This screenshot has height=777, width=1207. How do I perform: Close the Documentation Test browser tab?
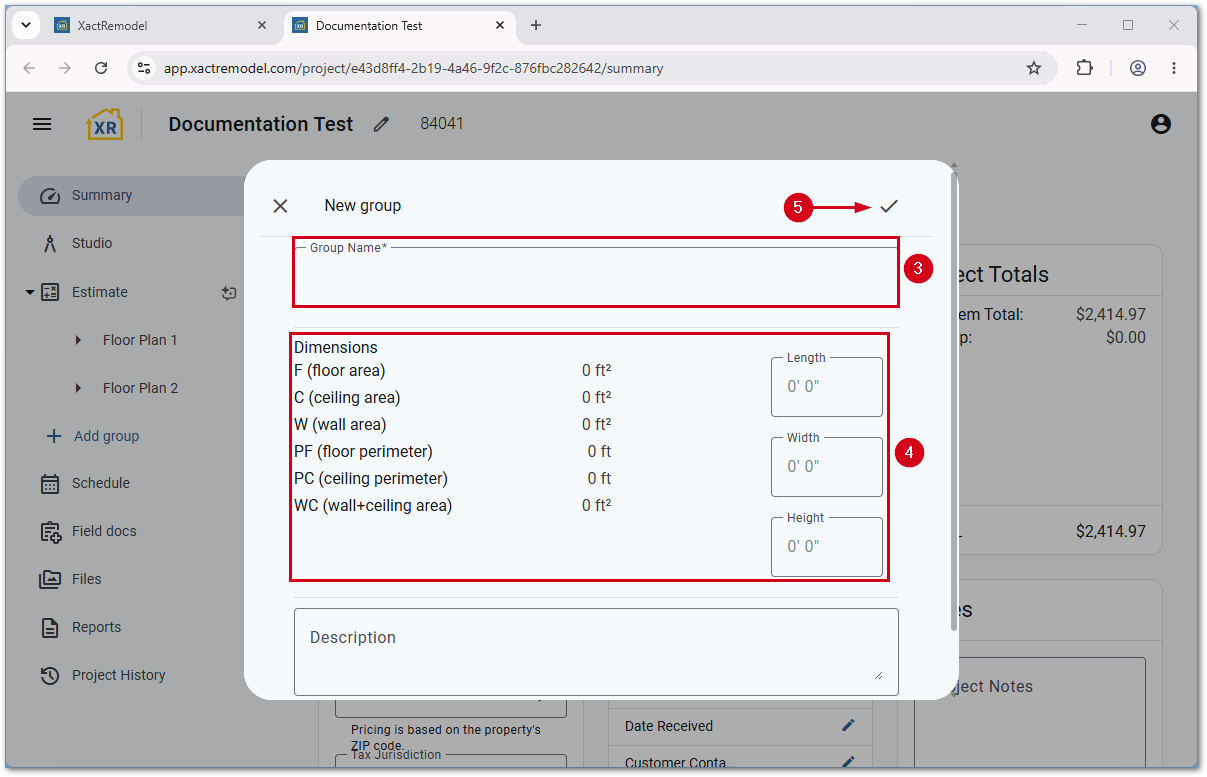(501, 26)
